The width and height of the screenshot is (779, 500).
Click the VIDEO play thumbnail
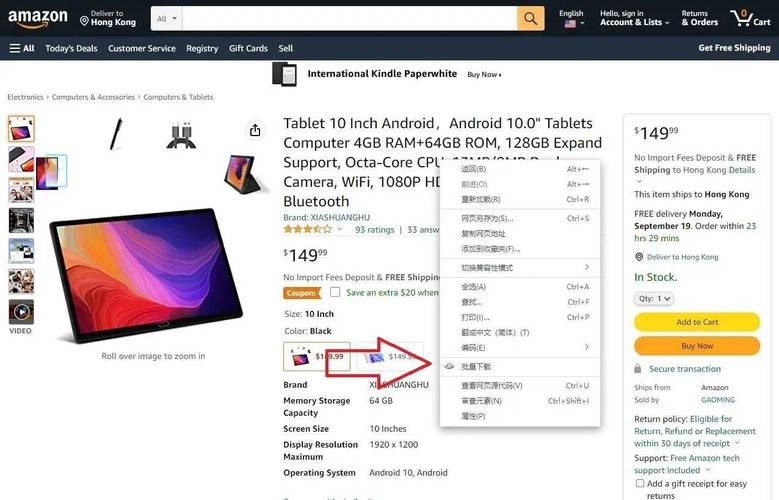point(21,312)
